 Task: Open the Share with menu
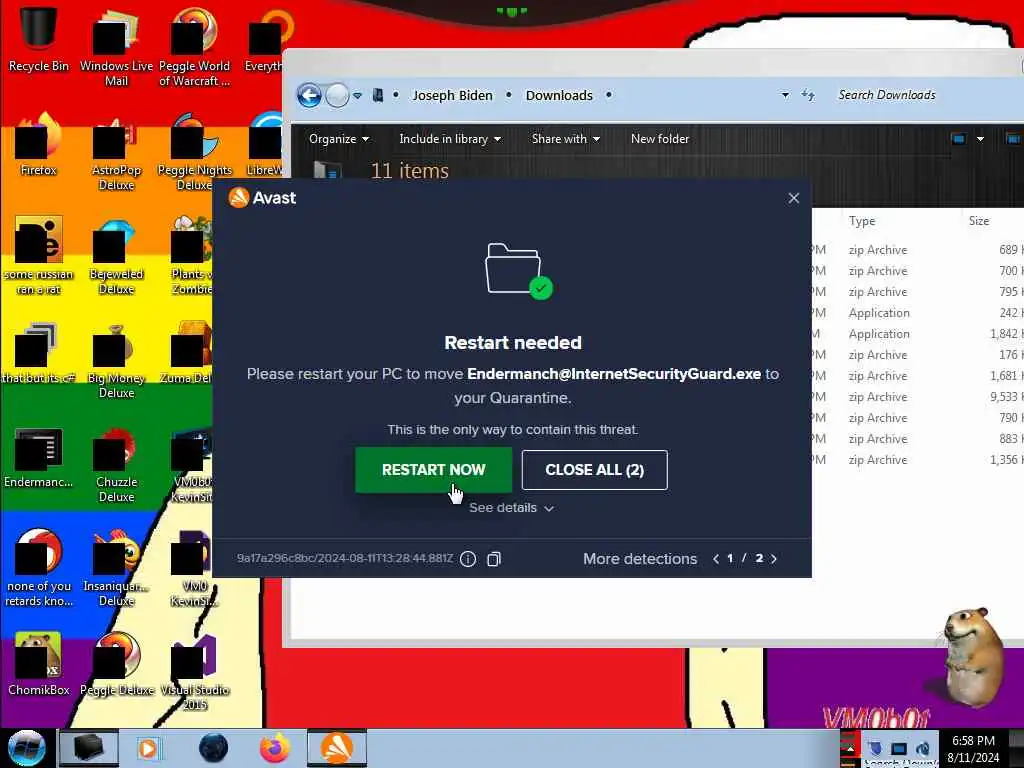pos(566,138)
